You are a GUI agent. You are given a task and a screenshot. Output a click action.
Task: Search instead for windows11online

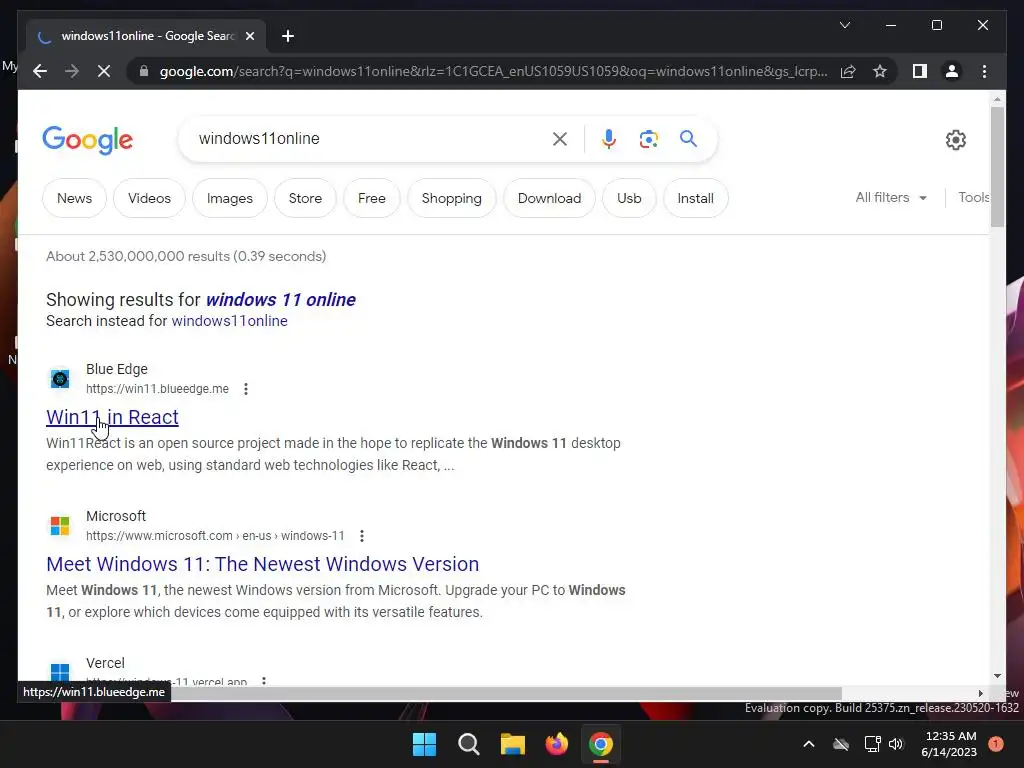point(229,321)
